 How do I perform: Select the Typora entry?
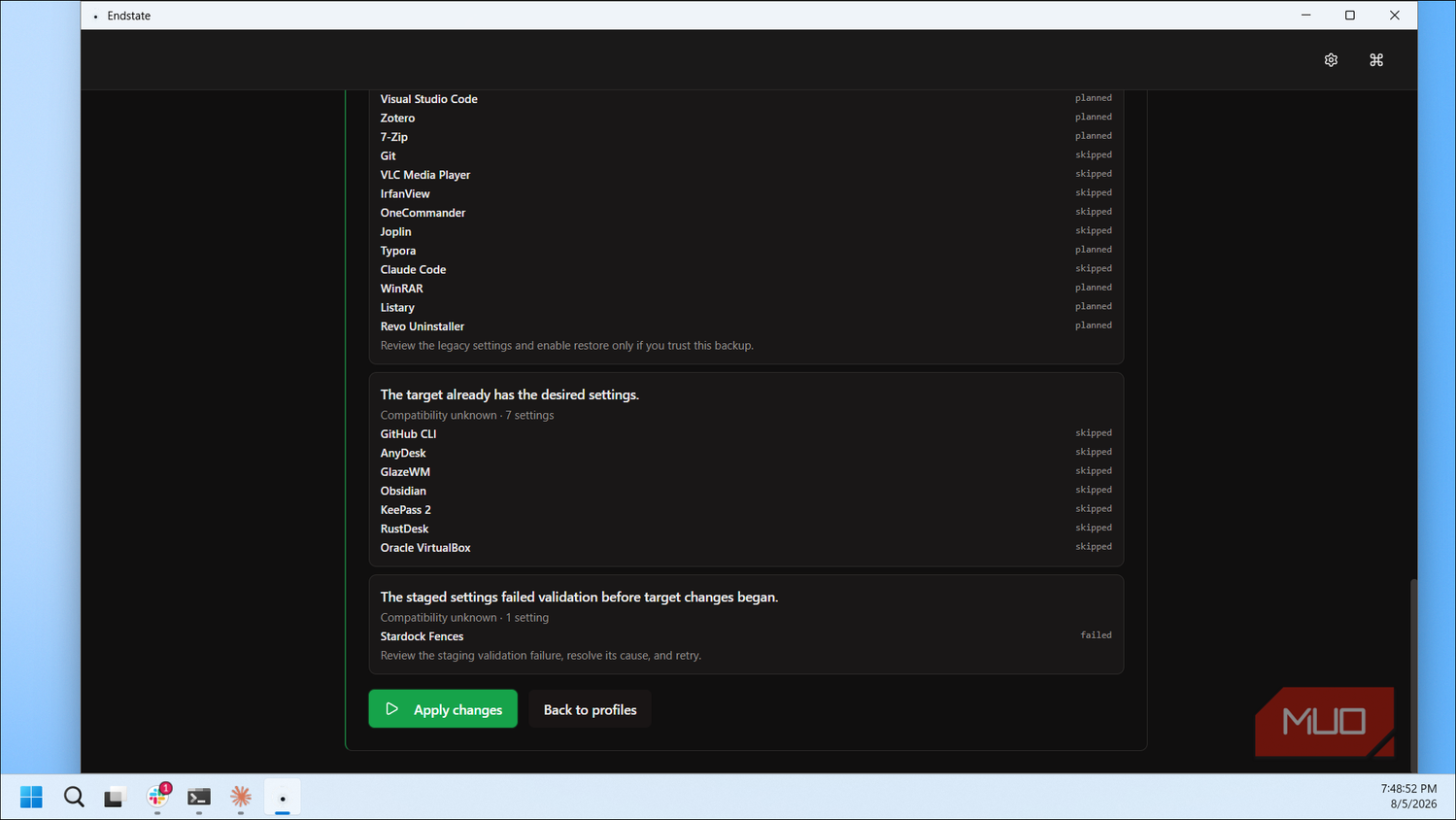click(x=746, y=251)
